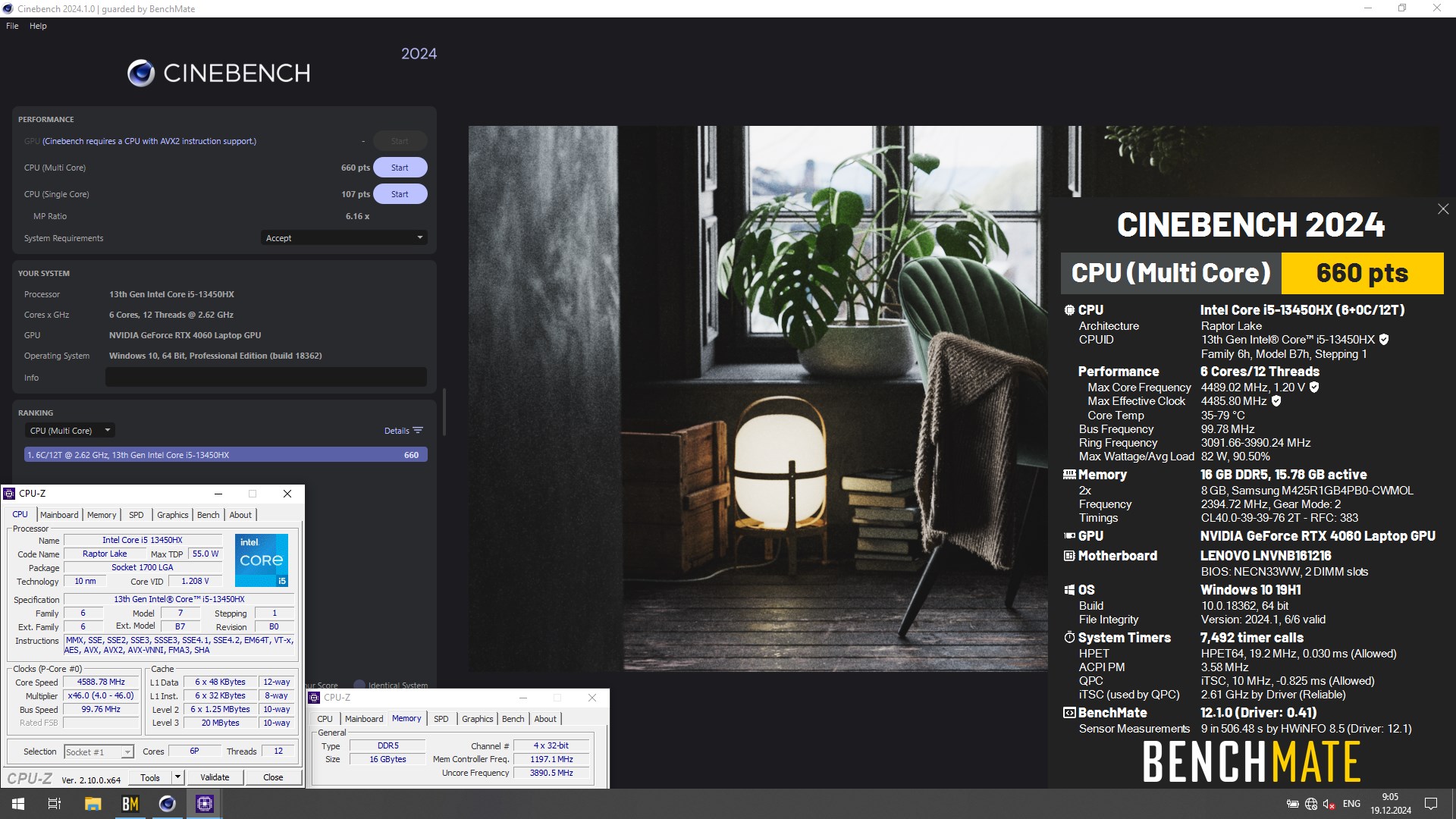Switch to Cinebench taskbar icon
1456x819 pixels.
click(168, 804)
